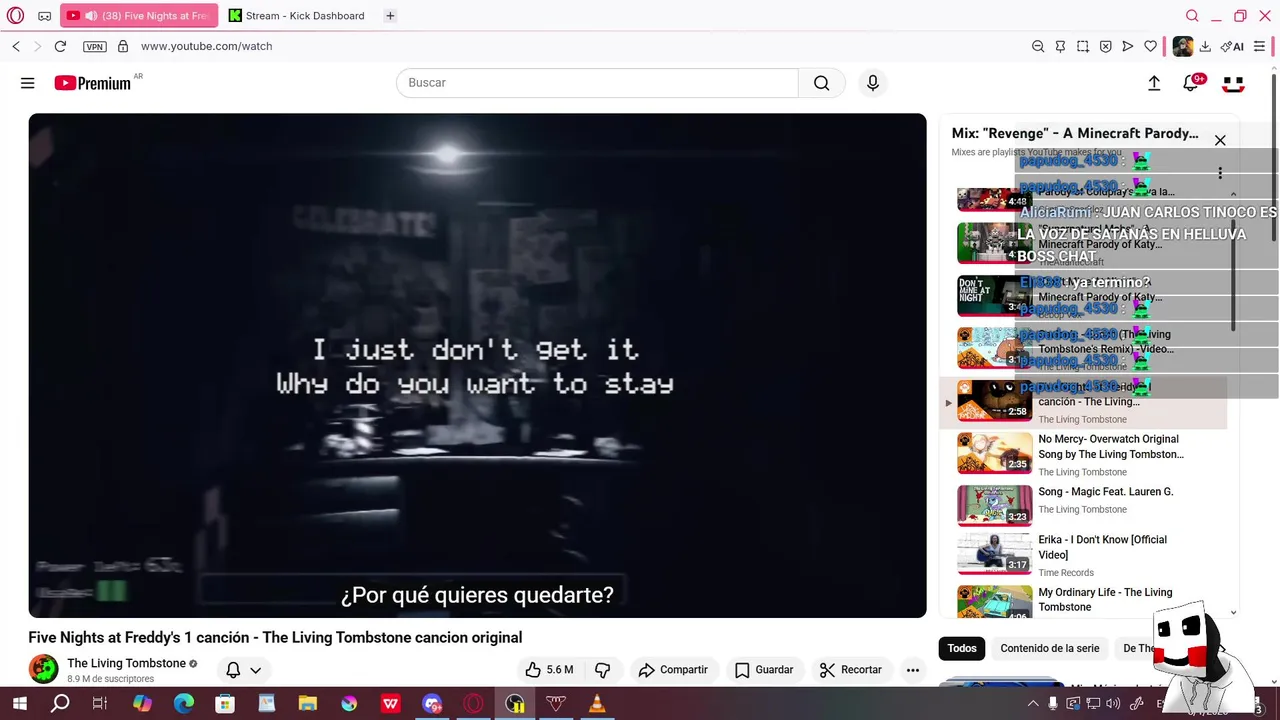Image resolution: width=1280 pixels, height=720 pixels.
Task: Mute audio on the YouTube tab
Action: coord(91,16)
